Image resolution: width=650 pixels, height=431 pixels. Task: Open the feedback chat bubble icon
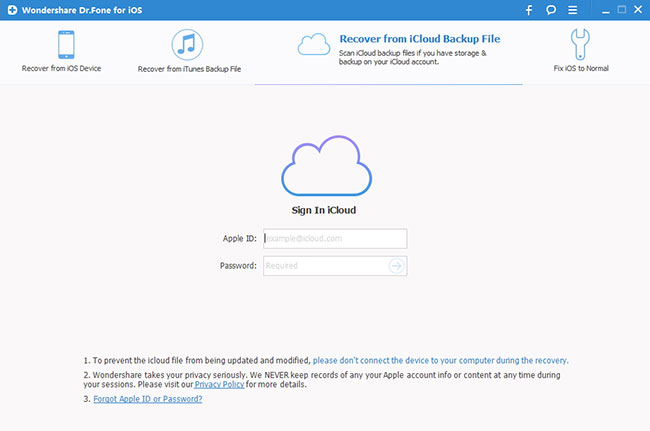coord(551,10)
